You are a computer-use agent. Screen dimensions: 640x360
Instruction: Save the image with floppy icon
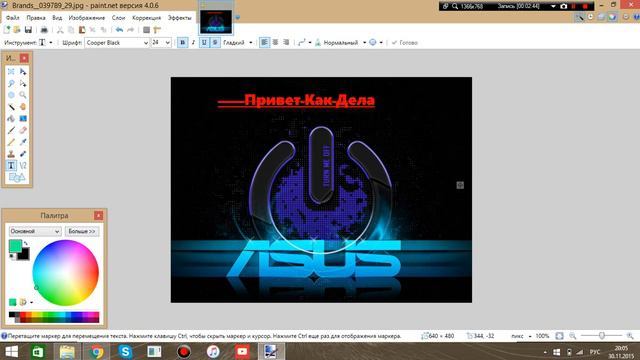pyautogui.click(x=28, y=30)
